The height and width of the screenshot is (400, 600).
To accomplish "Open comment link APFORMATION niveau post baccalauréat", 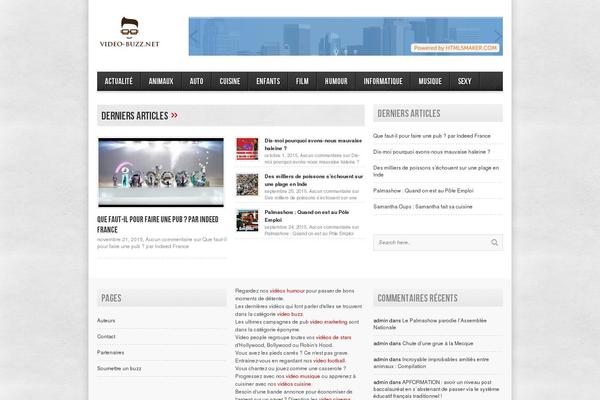I will coord(436,389).
